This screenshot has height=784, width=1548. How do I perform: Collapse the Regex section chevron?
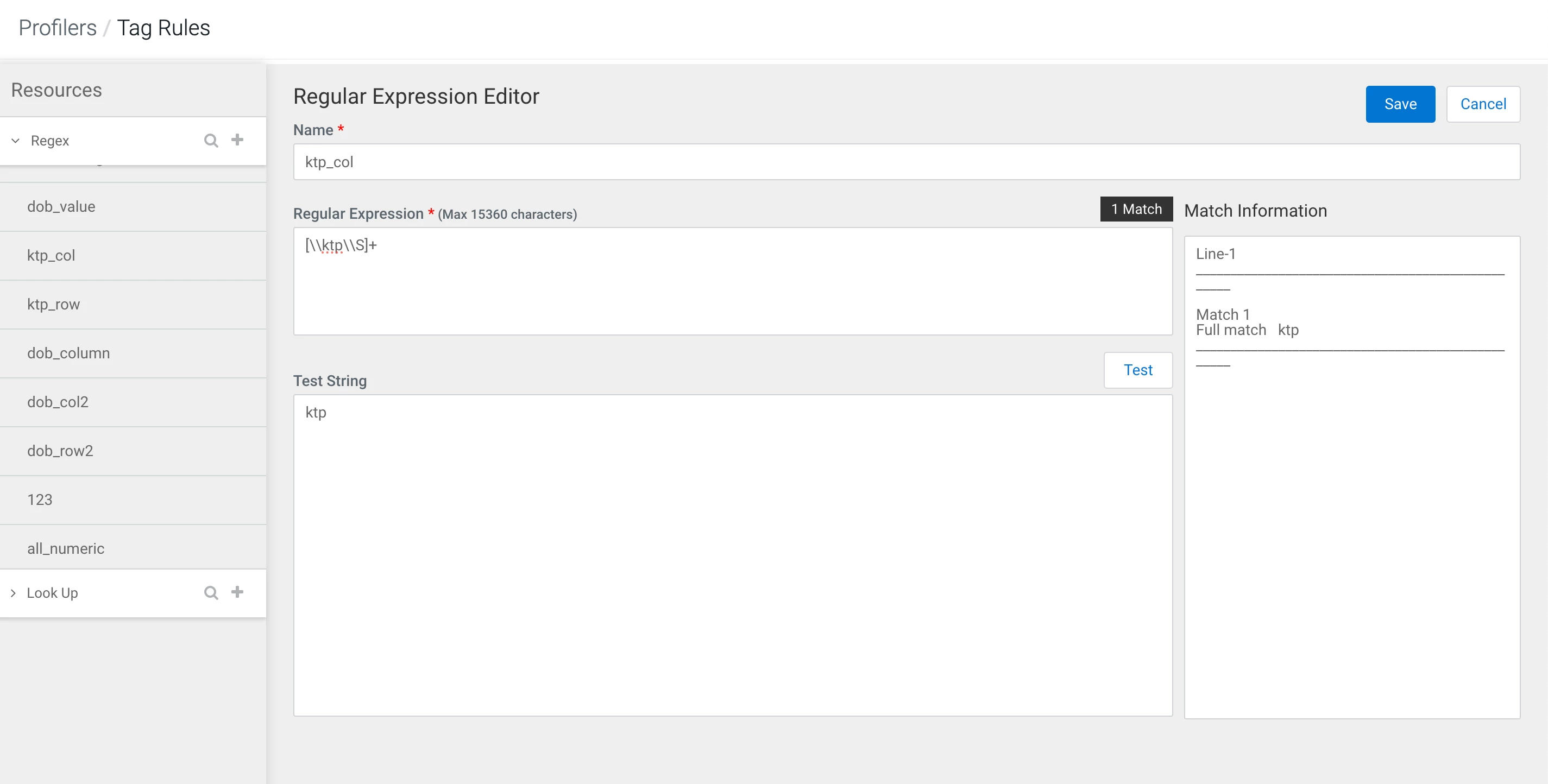tap(16, 141)
